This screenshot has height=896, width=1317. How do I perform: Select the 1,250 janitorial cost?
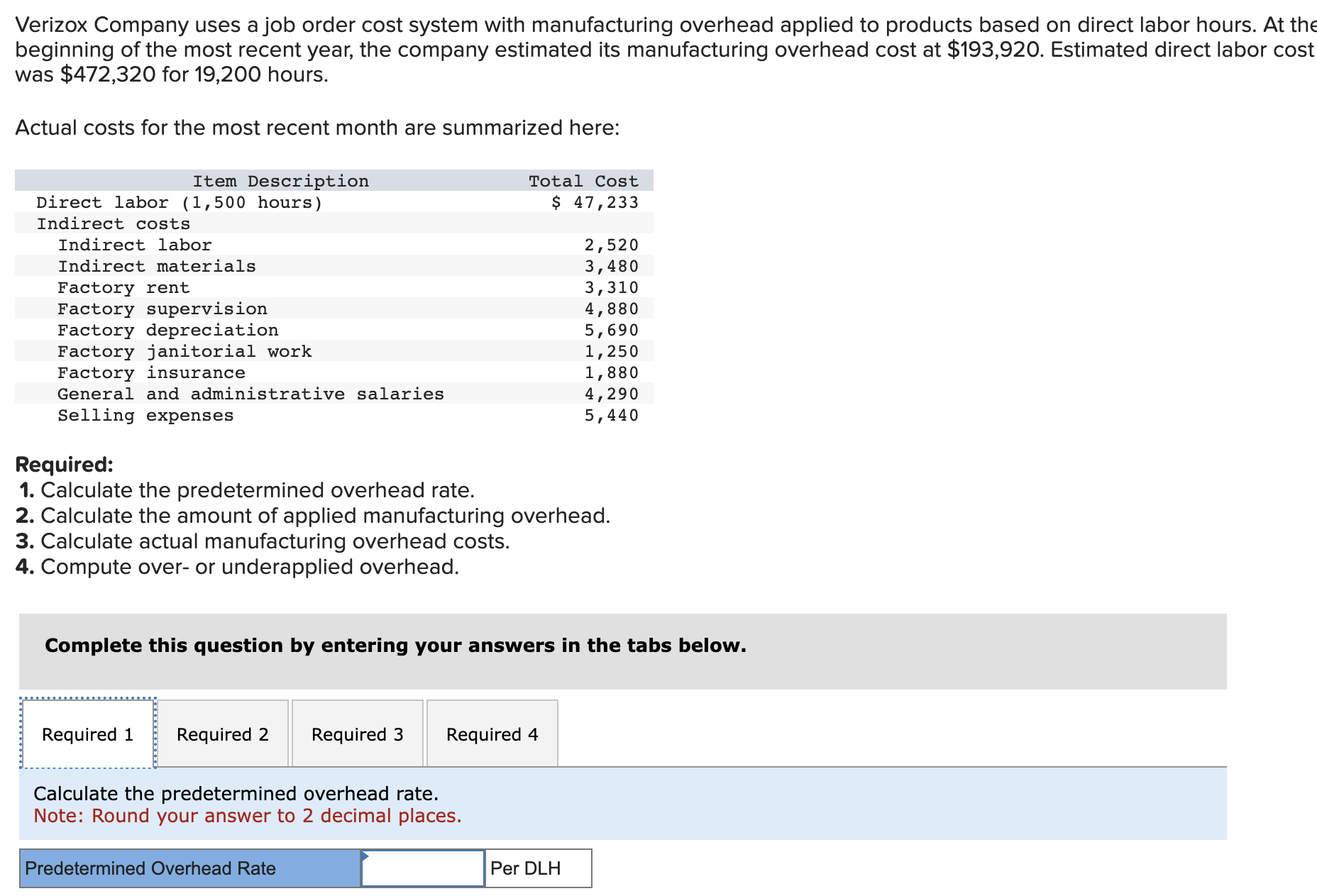(612, 351)
